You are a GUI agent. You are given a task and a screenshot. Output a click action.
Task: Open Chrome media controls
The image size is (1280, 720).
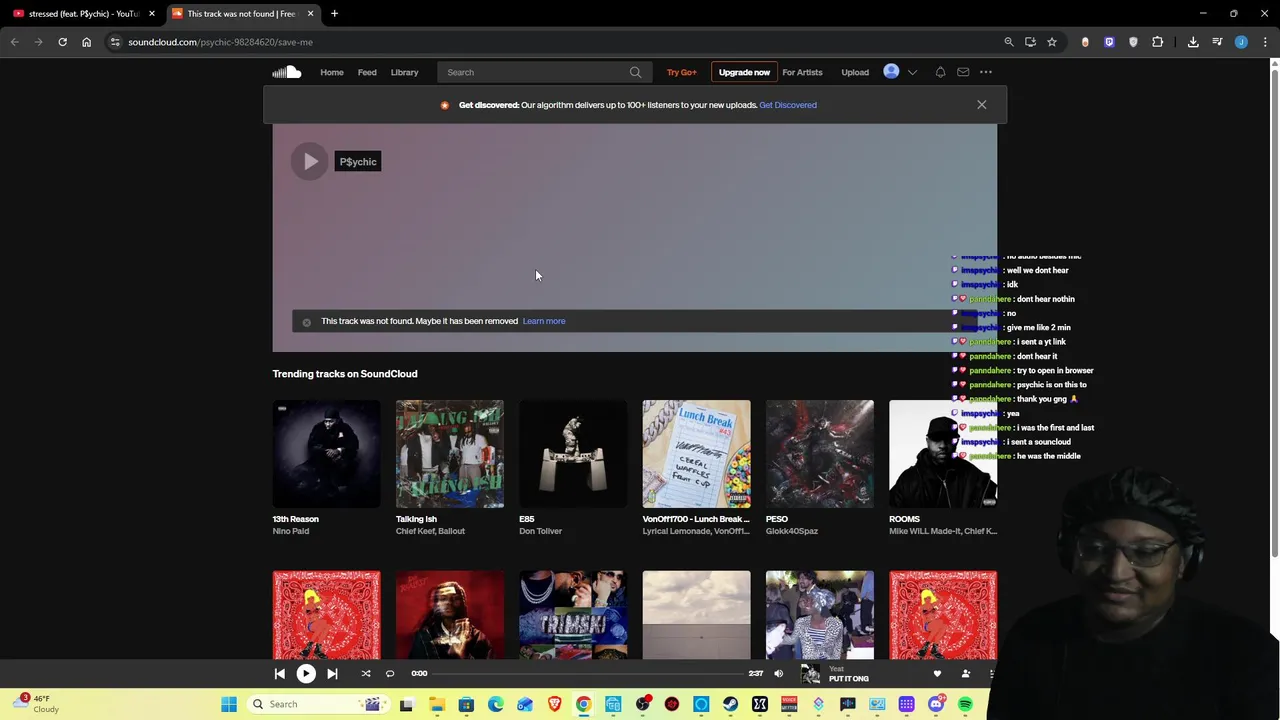pyautogui.click(x=1217, y=42)
